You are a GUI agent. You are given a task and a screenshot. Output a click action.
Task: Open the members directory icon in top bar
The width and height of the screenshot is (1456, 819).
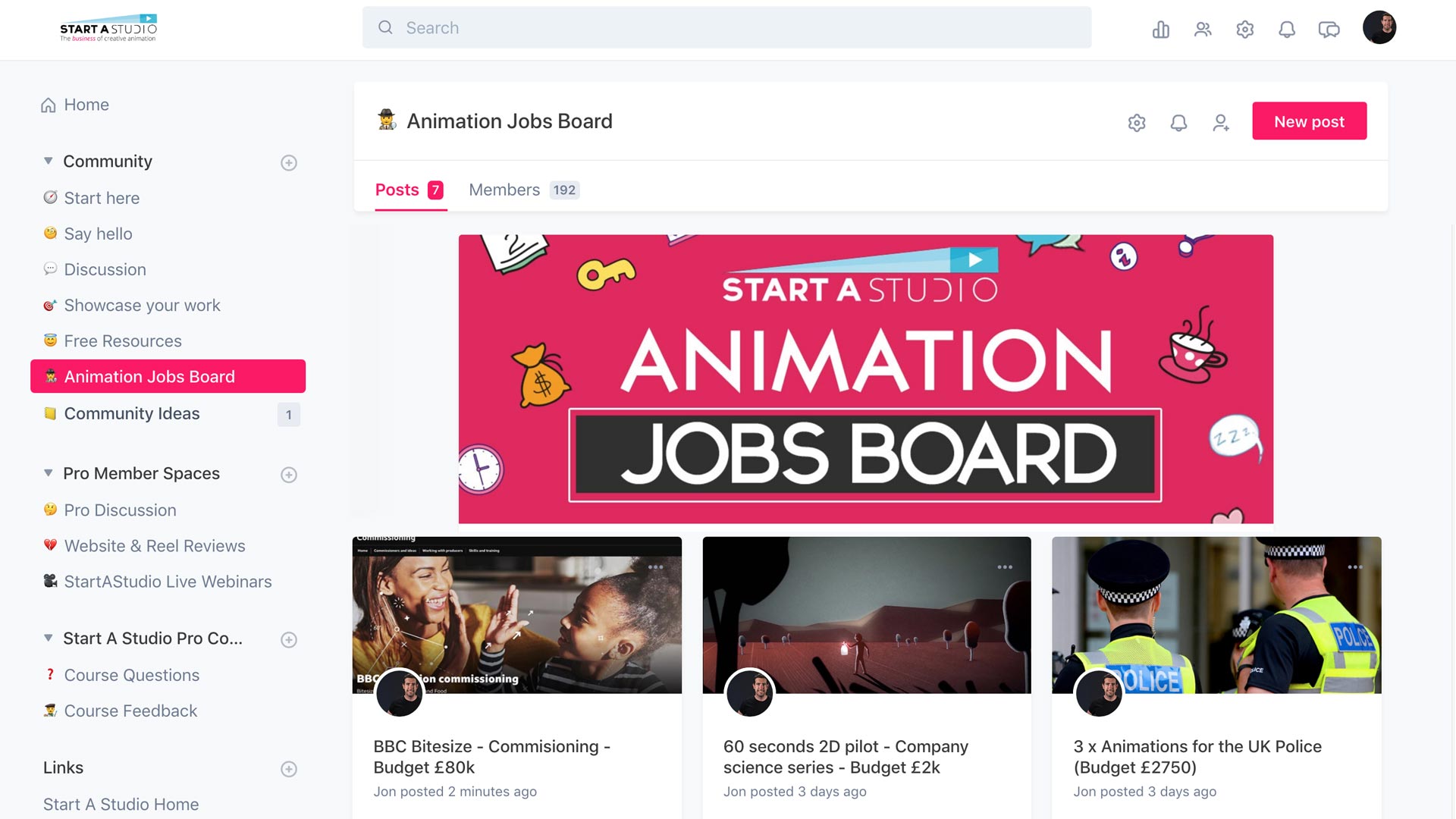(1203, 28)
